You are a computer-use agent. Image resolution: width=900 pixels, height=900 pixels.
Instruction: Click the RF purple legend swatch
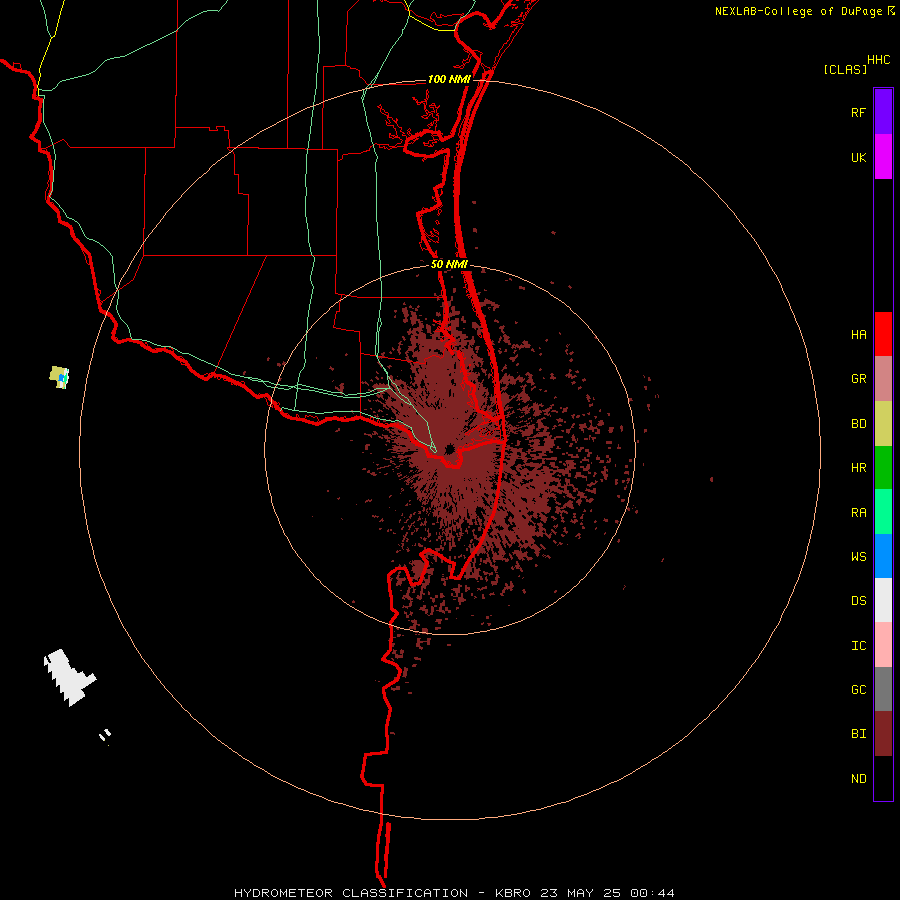coord(883,111)
